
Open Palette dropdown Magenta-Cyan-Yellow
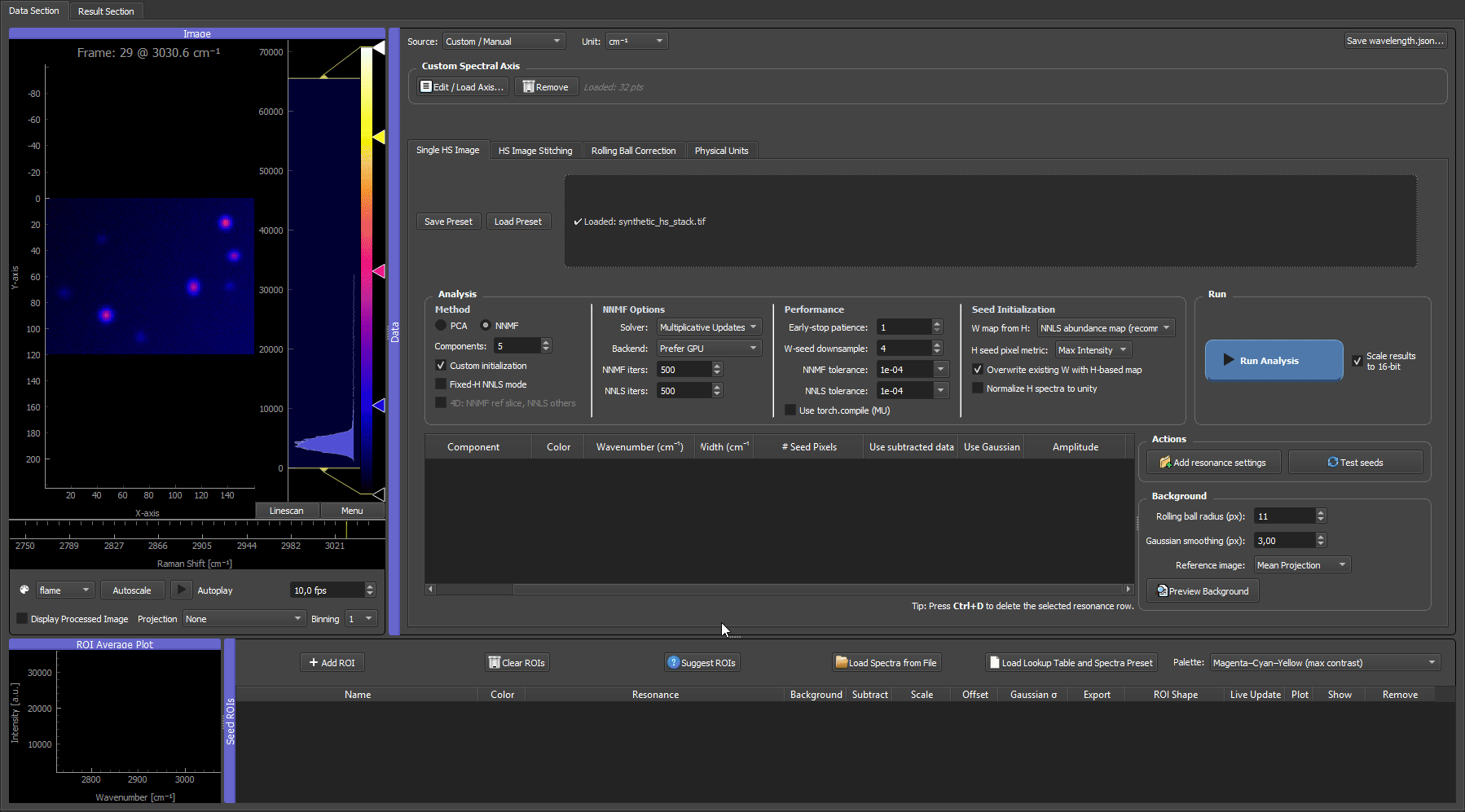[1325, 663]
